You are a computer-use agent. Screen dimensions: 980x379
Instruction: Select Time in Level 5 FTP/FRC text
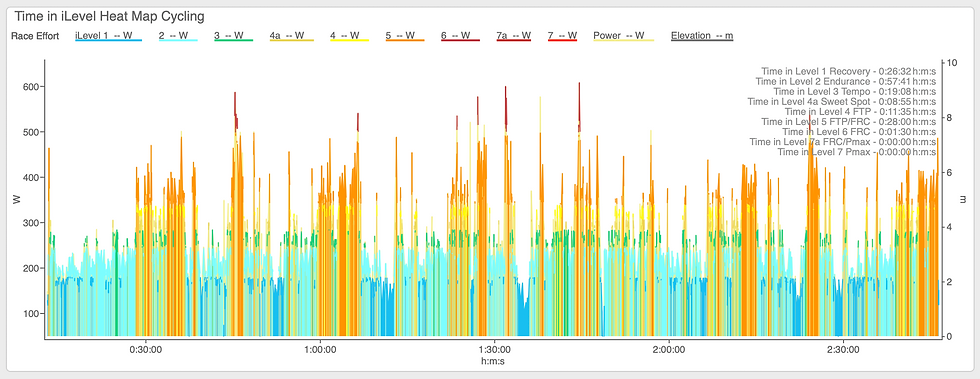(x=848, y=121)
